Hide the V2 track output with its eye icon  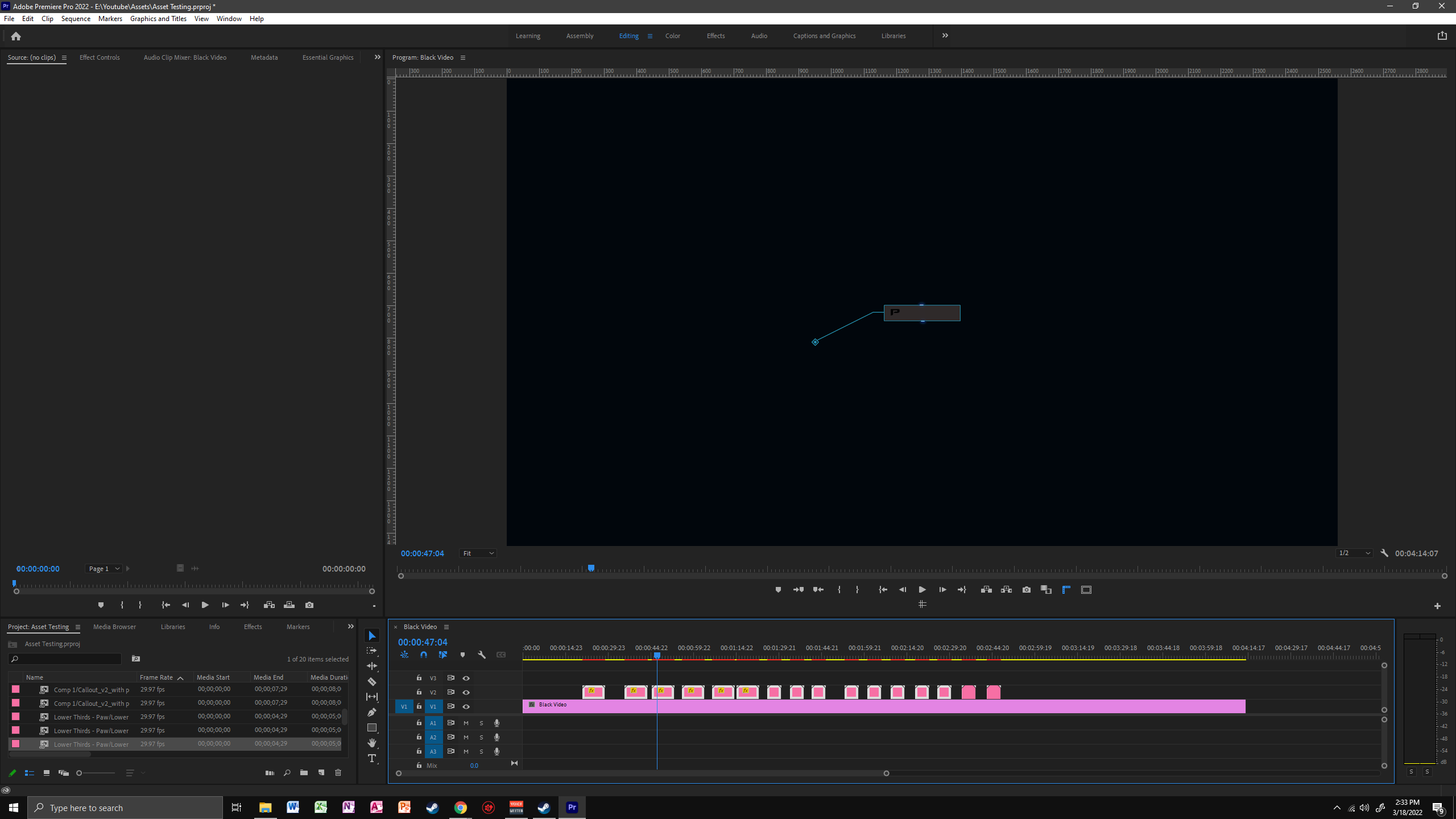coord(466,692)
